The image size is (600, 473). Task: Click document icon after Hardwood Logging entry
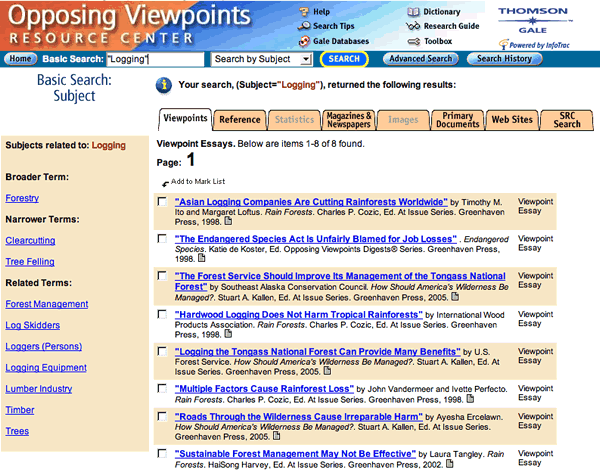228,334
